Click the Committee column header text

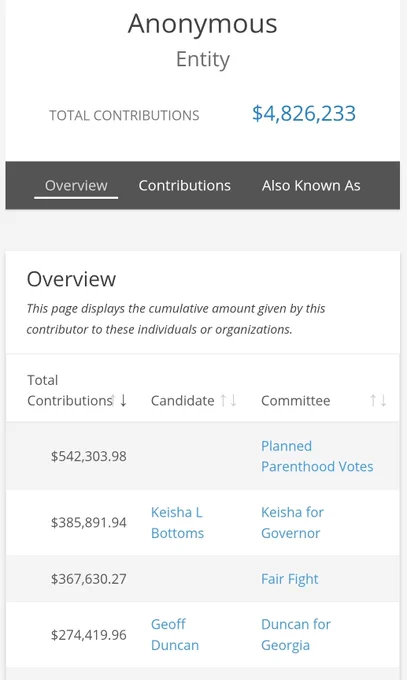295,400
